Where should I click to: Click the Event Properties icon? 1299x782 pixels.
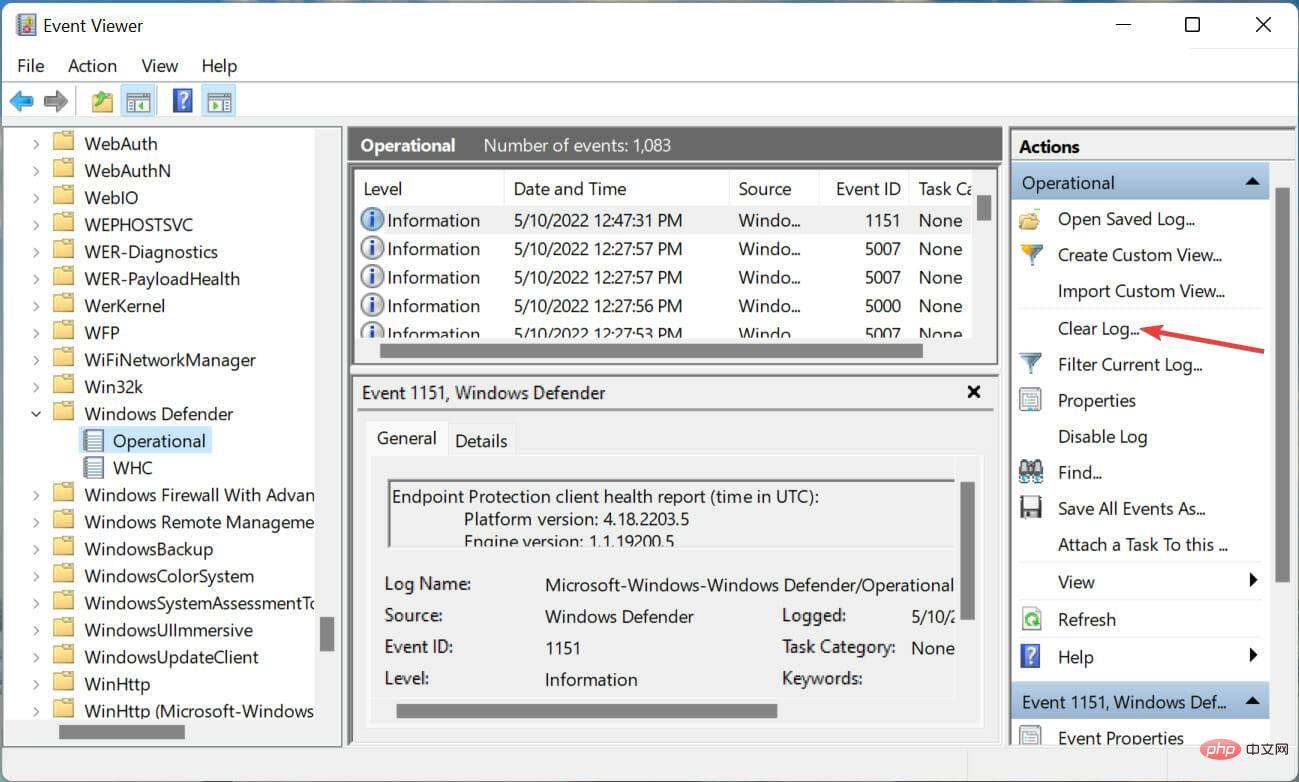1030,737
